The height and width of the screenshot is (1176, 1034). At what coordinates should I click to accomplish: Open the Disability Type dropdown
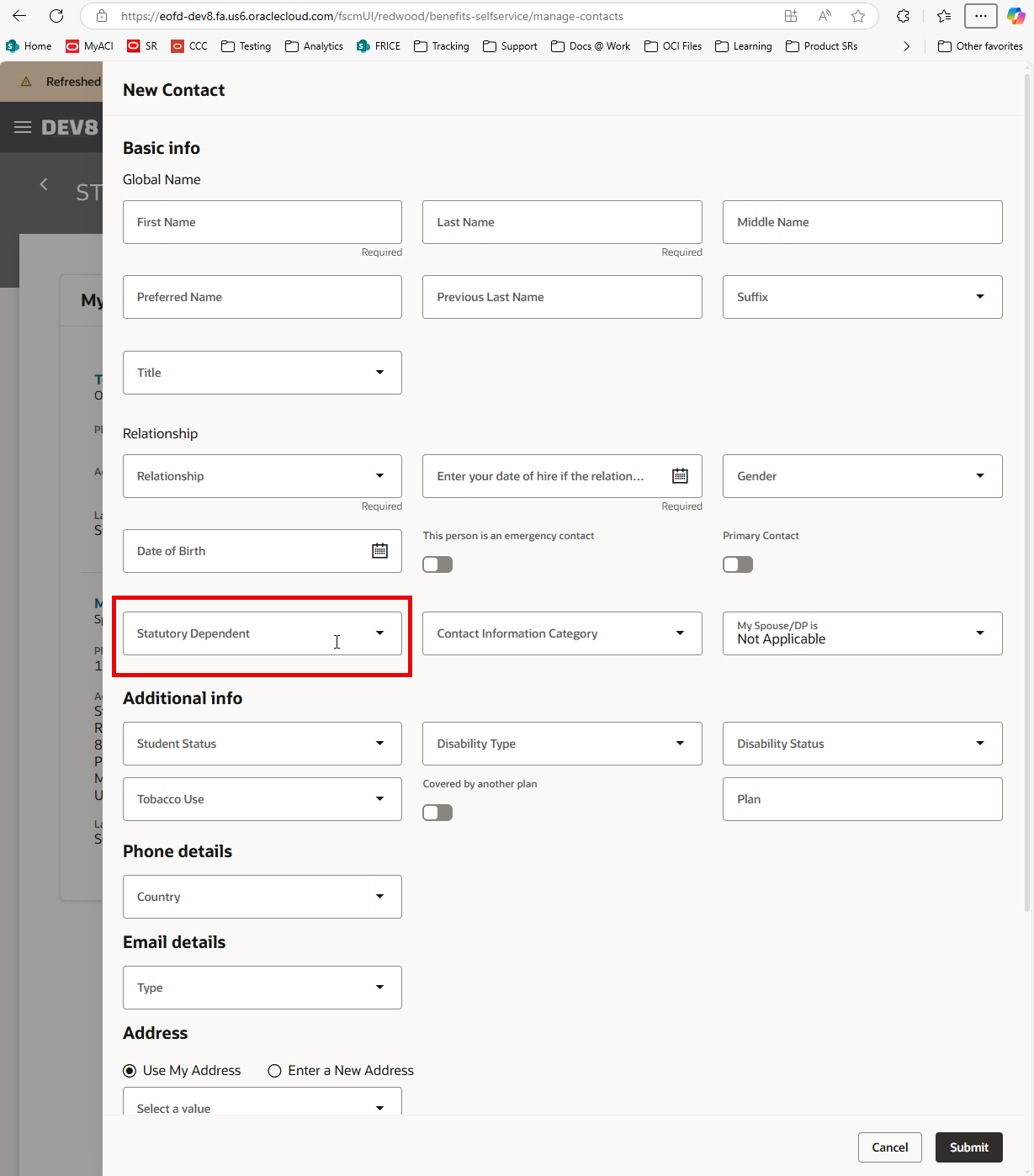click(x=562, y=744)
